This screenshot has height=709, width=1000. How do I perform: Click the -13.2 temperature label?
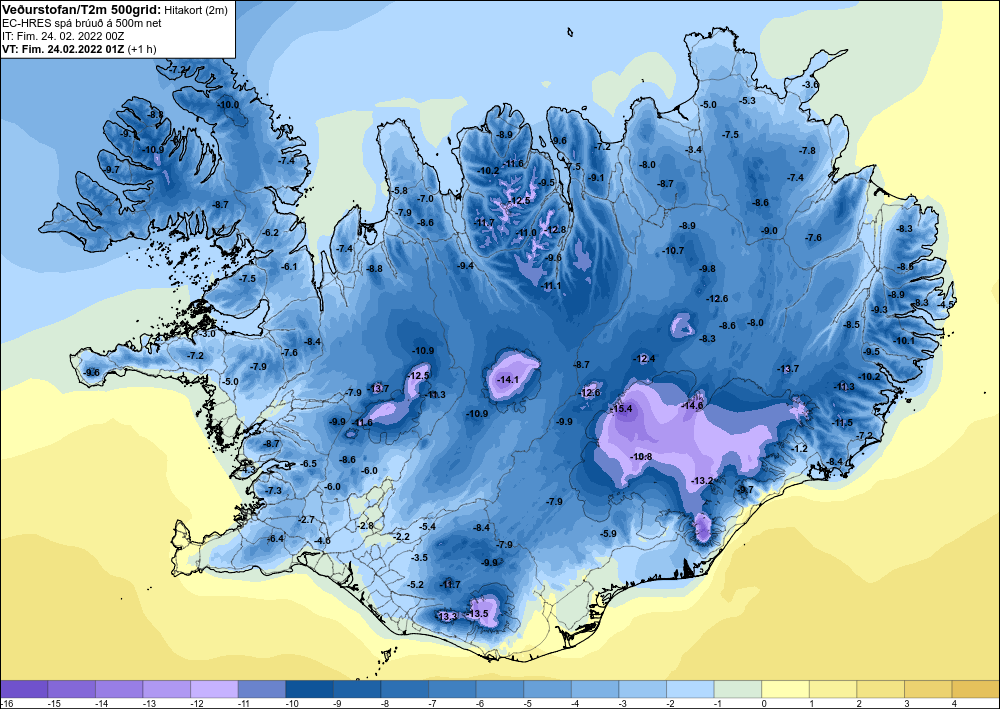703,480
